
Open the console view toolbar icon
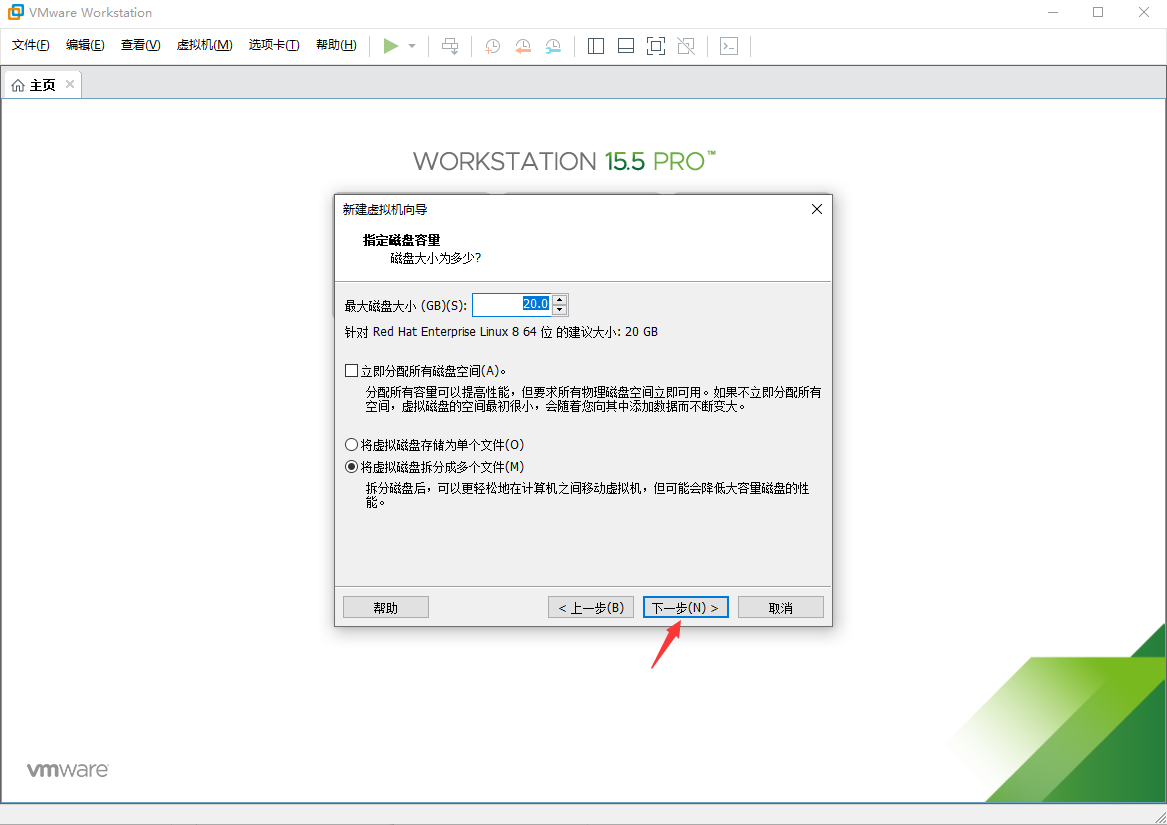pyautogui.click(x=729, y=46)
